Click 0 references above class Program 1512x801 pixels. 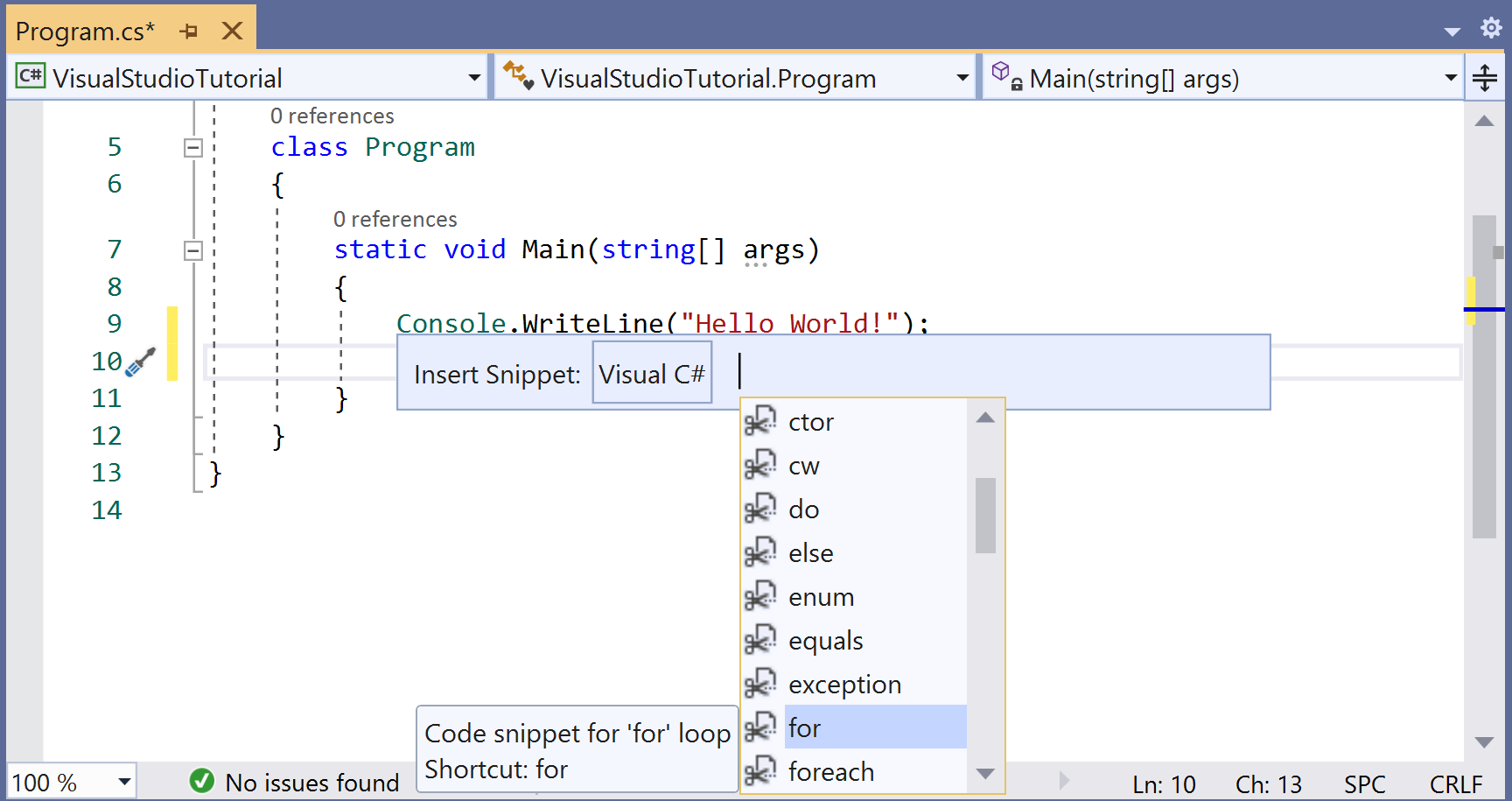(332, 116)
